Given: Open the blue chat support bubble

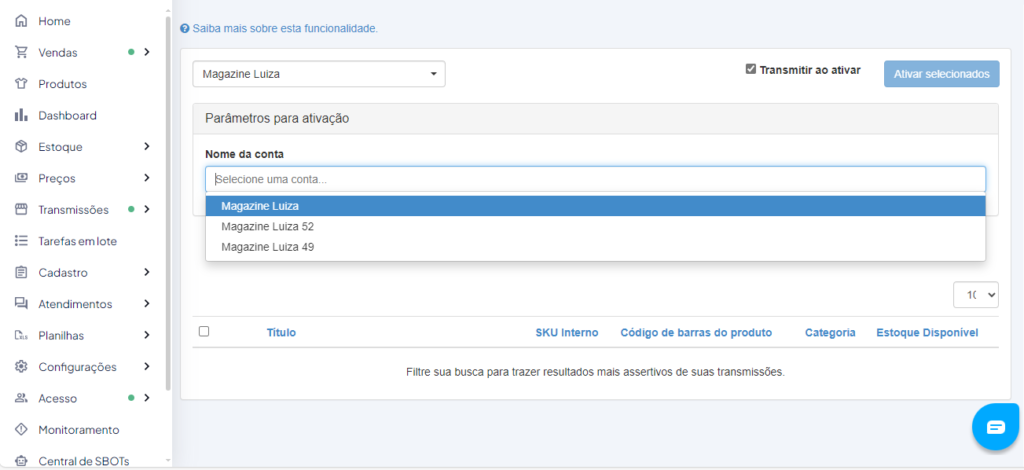Looking at the screenshot, I should point(996,427).
